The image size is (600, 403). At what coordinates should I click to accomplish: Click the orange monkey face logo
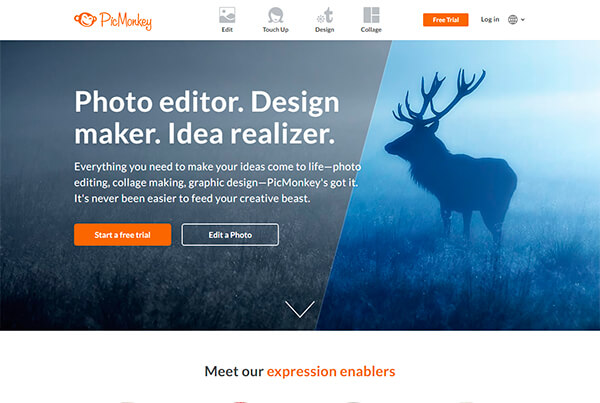pyautogui.click(x=85, y=20)
